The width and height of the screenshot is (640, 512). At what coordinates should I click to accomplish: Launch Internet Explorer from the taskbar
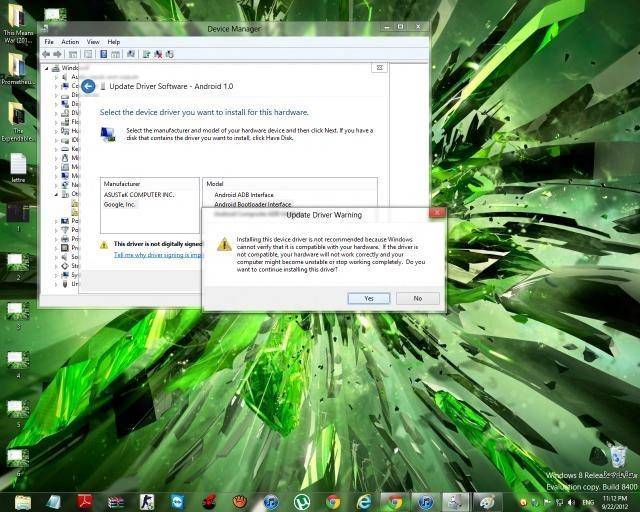coord(364,502)
